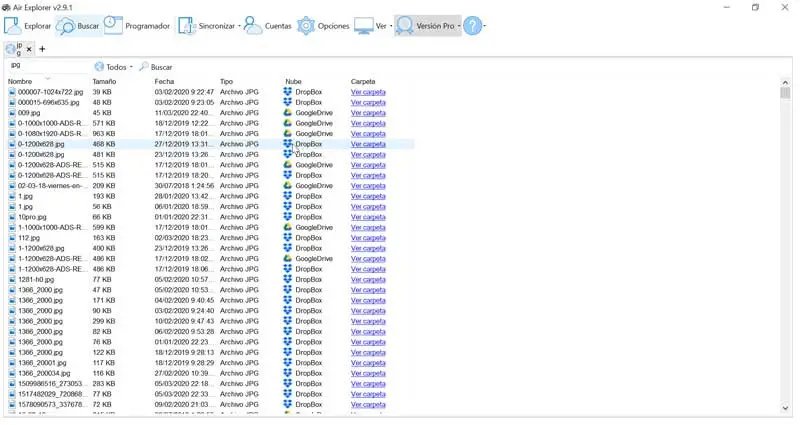The width and height of the screenshot is (800, 425).
Task: Expand the Ver dropdown arrow
Action: (391, 26)
